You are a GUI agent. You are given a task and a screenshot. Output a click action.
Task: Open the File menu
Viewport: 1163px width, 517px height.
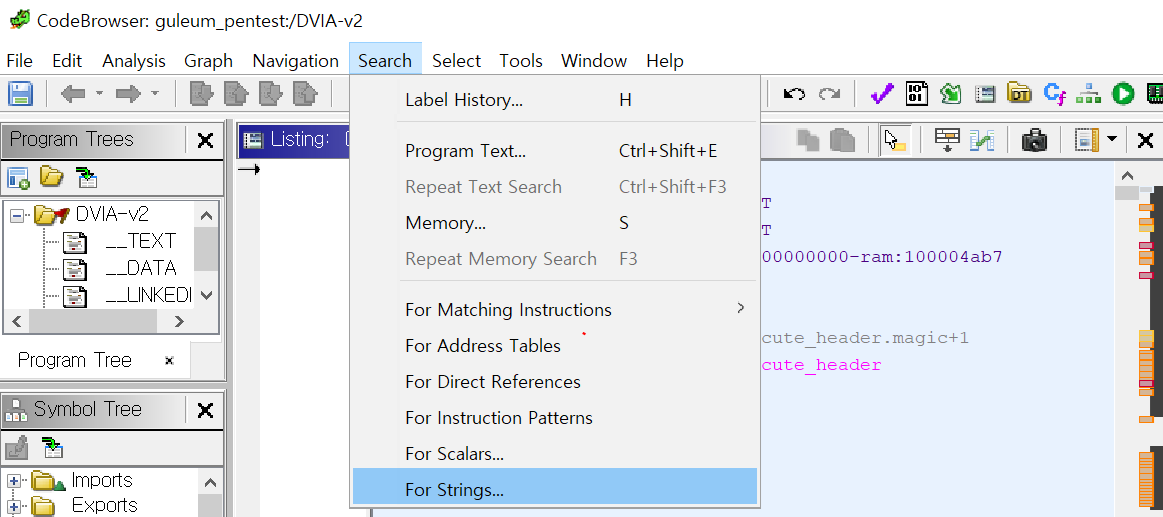[x=19, y=61]
